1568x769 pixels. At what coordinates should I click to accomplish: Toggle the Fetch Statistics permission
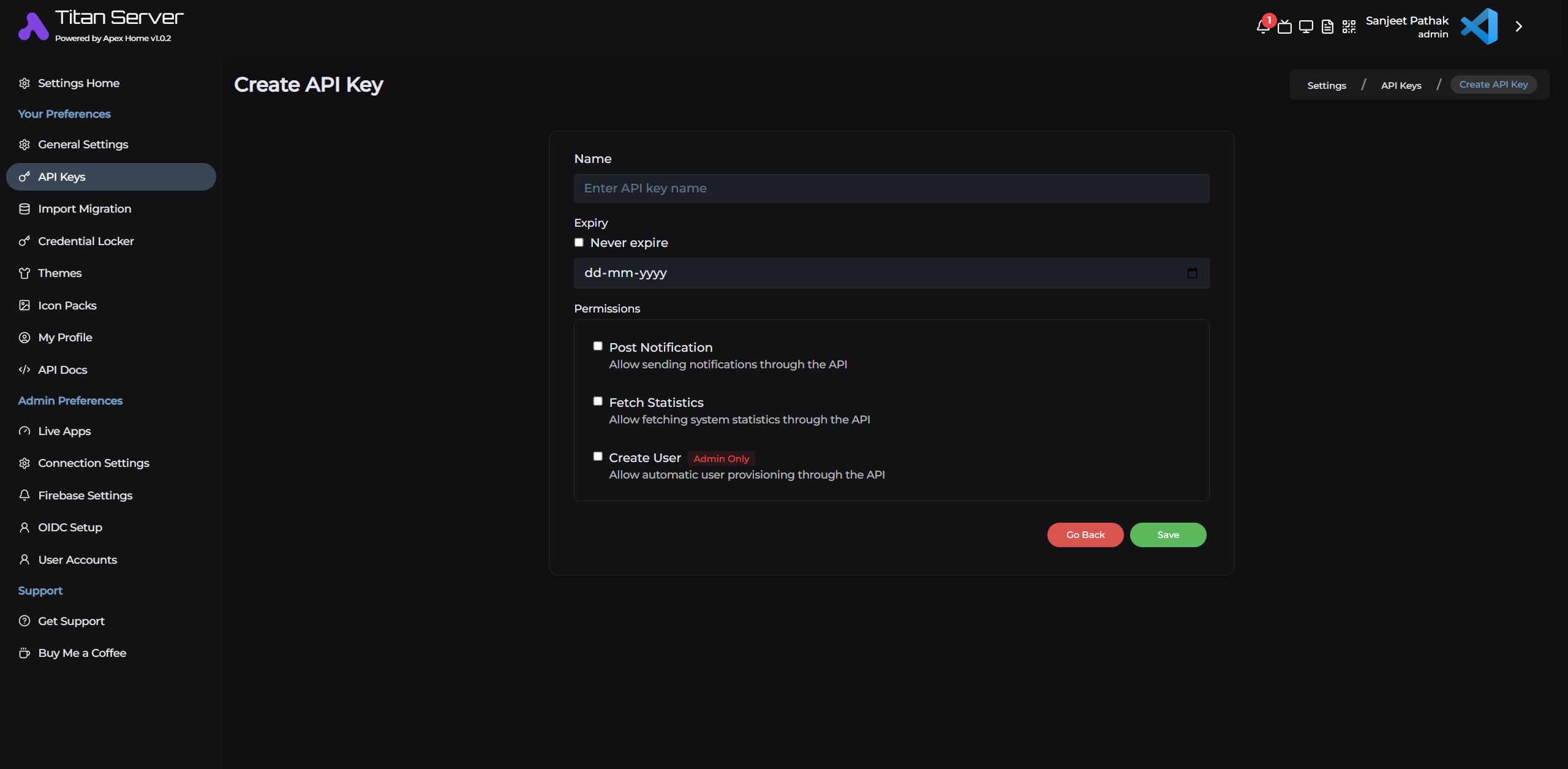(598, 401)
